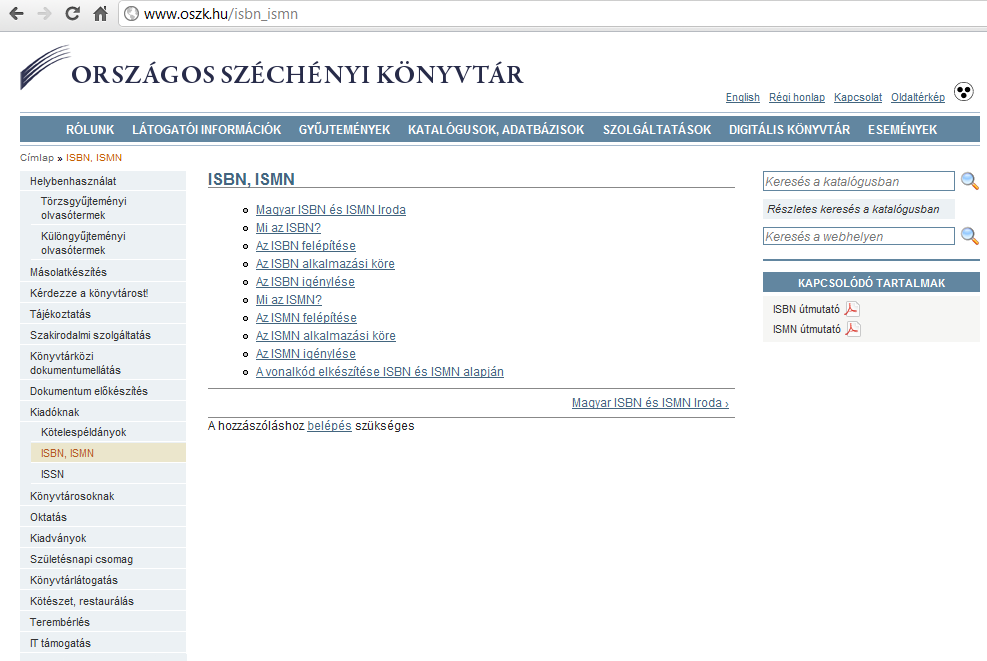This screenshot has height=661, width=987.
Task: Select Könyvtárközi dokumentumellátás in sidebar
Action: (x=103, y=363)
